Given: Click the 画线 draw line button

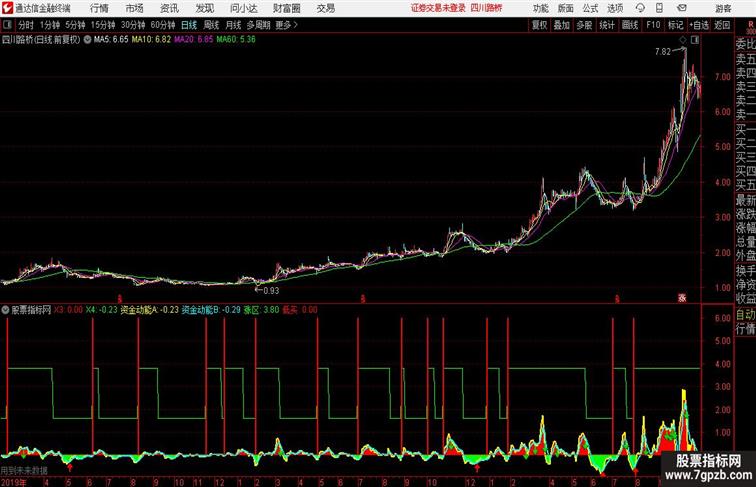Looking at the screenshot, I should click(630, 25).
